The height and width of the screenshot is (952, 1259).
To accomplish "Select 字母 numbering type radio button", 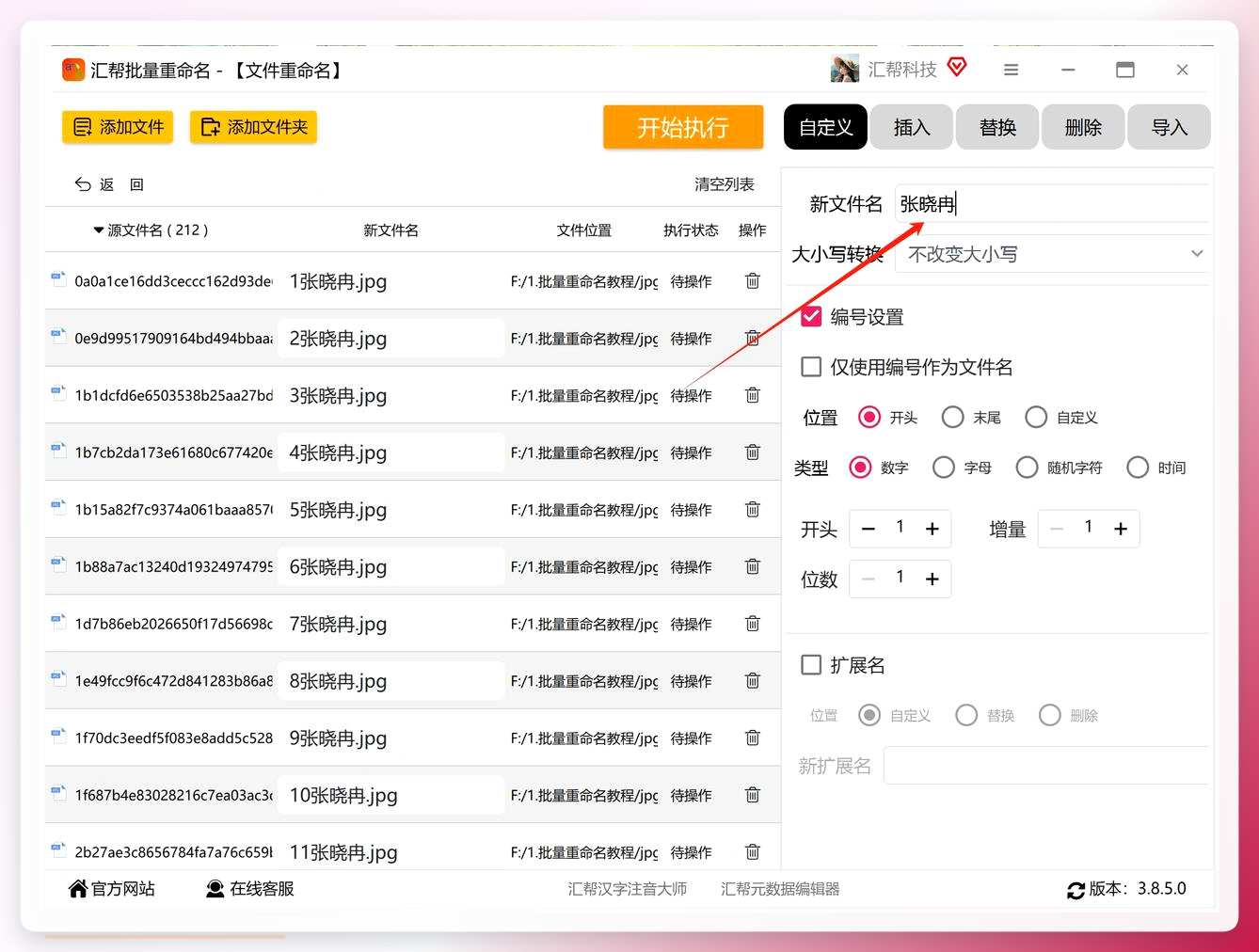I will tap(944, 468).
